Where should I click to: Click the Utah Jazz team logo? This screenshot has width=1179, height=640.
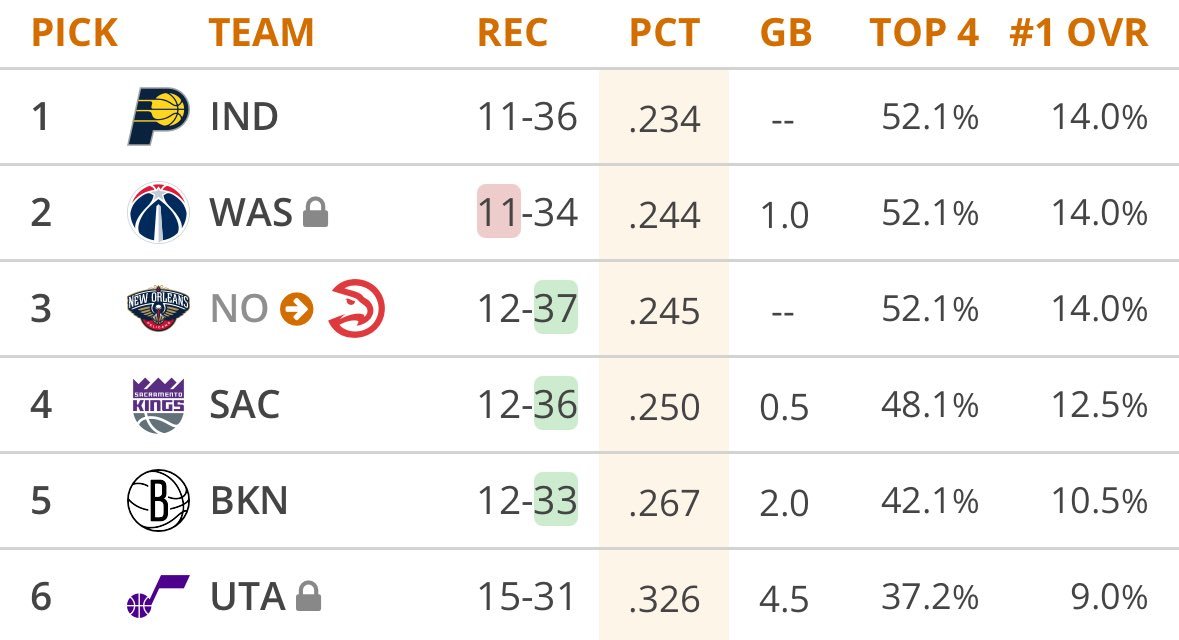(x=158, y=597)
